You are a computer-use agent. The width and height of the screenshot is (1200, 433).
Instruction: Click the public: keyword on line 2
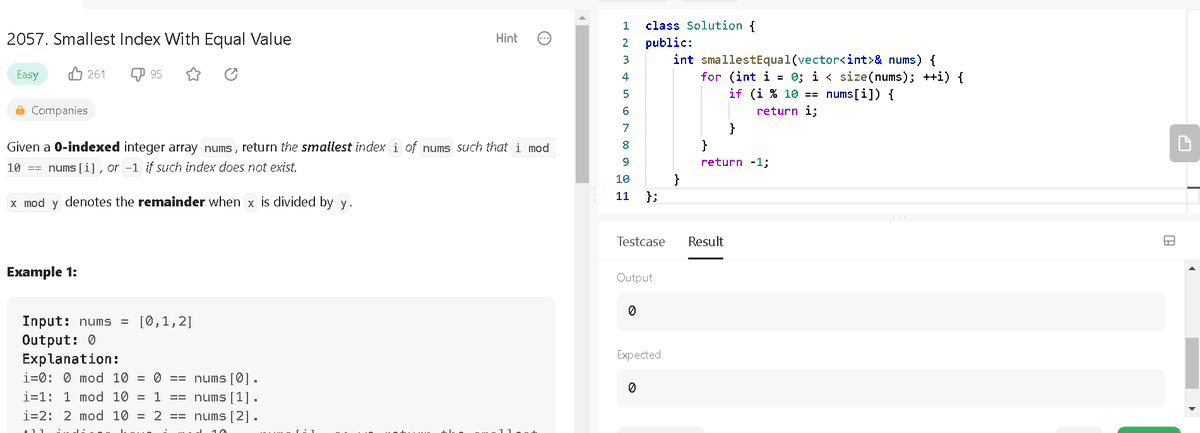(x=669, y=43)
